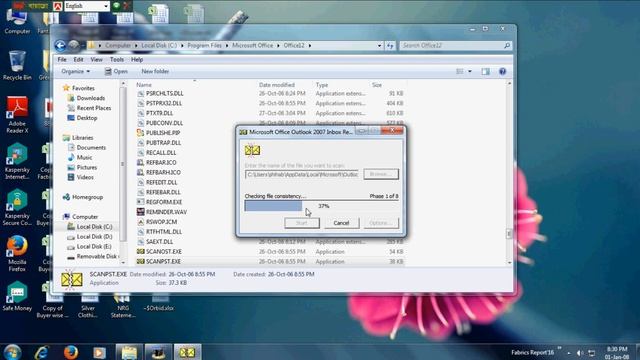The height and width of the screenshot is (360, 640).
Task: Click the Explorer Back navigation arrow
Action: [60, 45]
